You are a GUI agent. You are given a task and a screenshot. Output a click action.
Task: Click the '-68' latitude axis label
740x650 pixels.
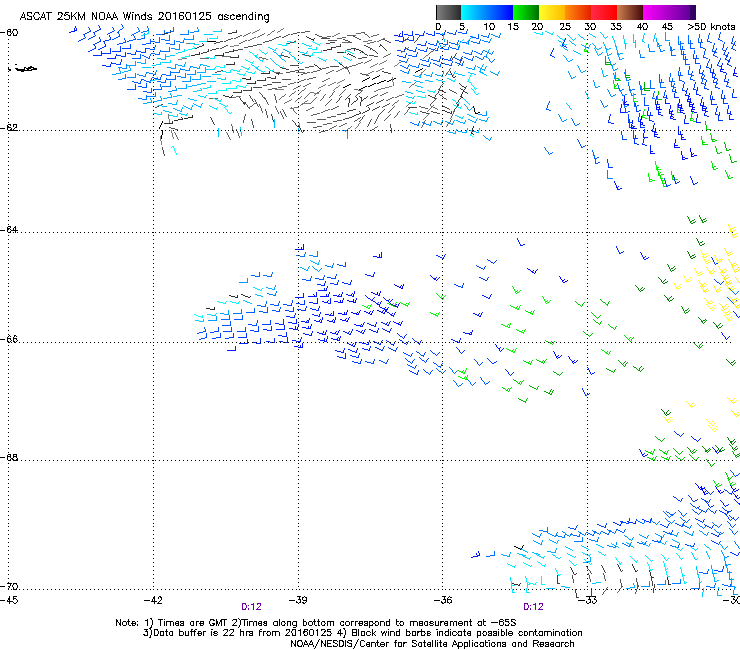pyautogui.click(x=9, y=457)
